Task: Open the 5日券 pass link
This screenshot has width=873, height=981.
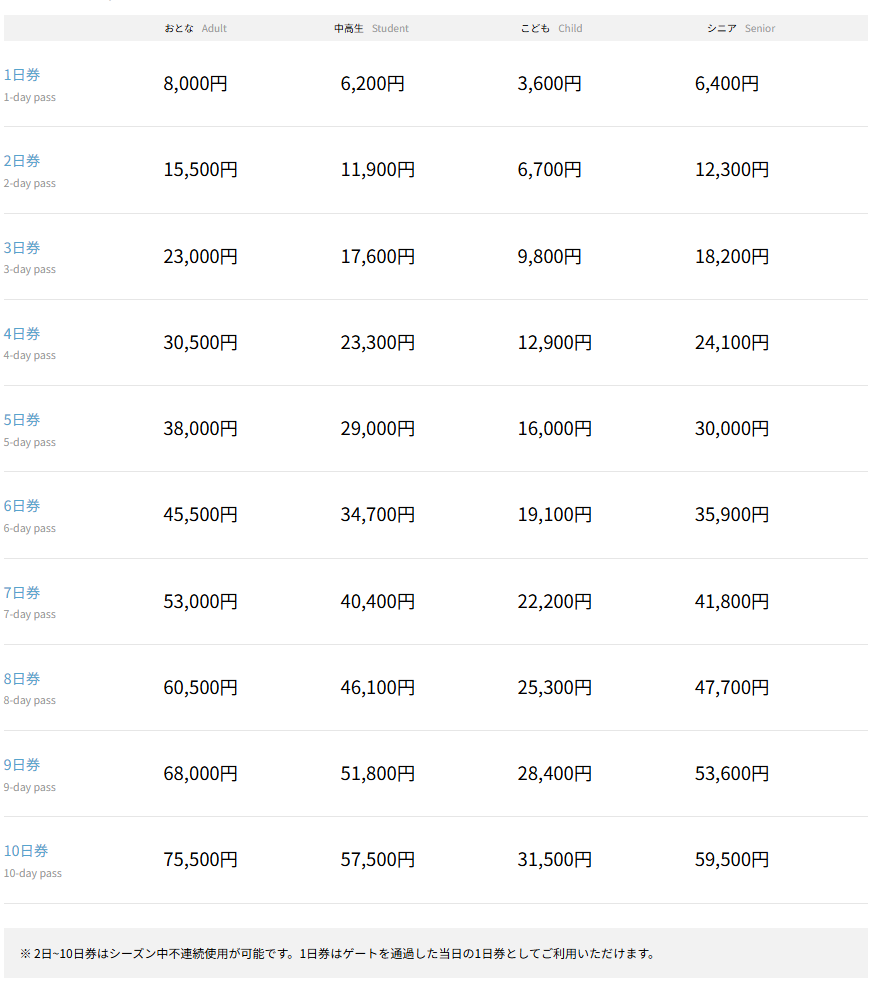Action: [x=22, y=420]
